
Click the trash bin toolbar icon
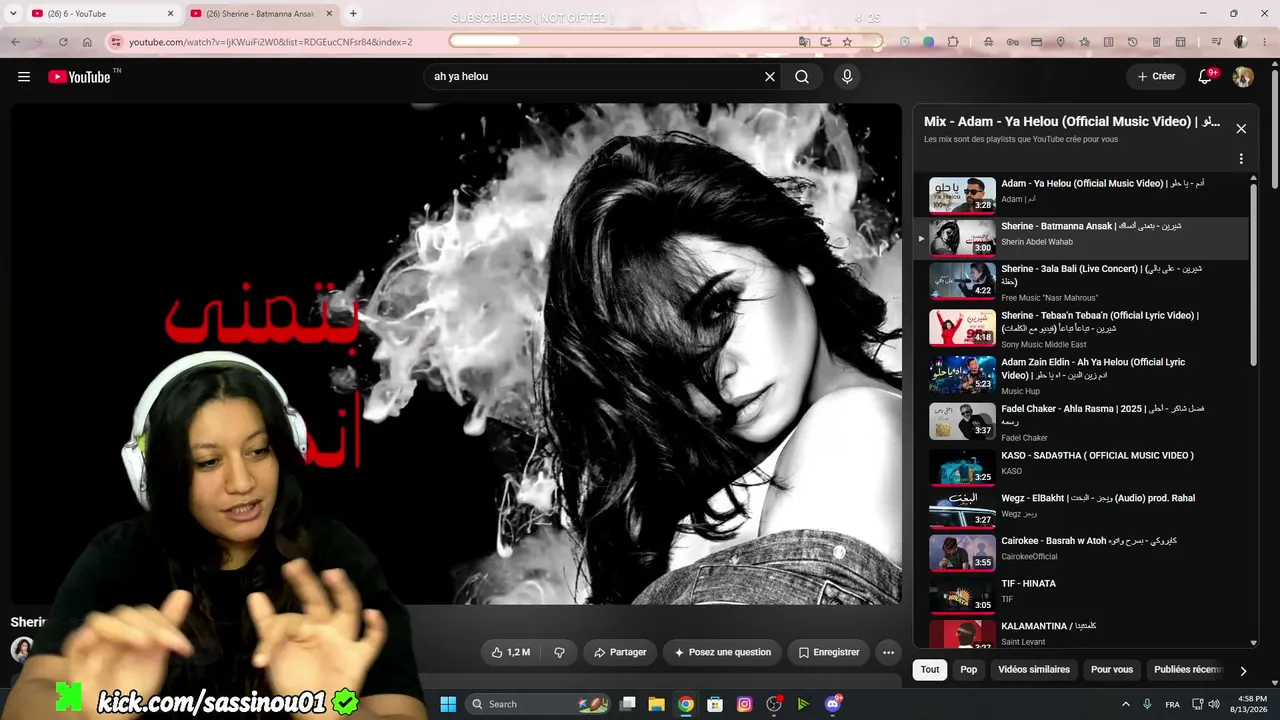[1156, 42]
